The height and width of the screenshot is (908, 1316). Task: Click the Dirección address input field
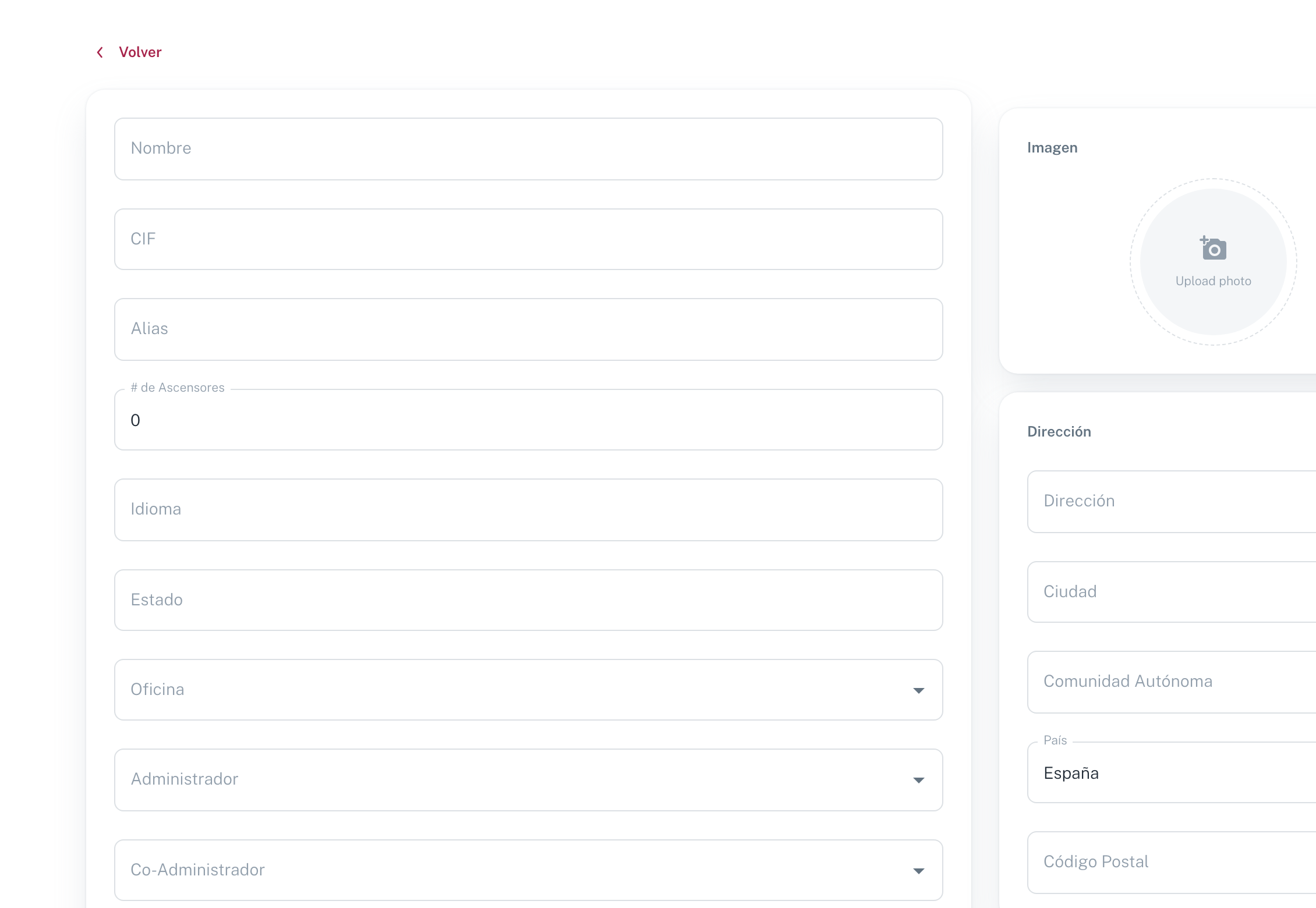tap(1172, 502)
